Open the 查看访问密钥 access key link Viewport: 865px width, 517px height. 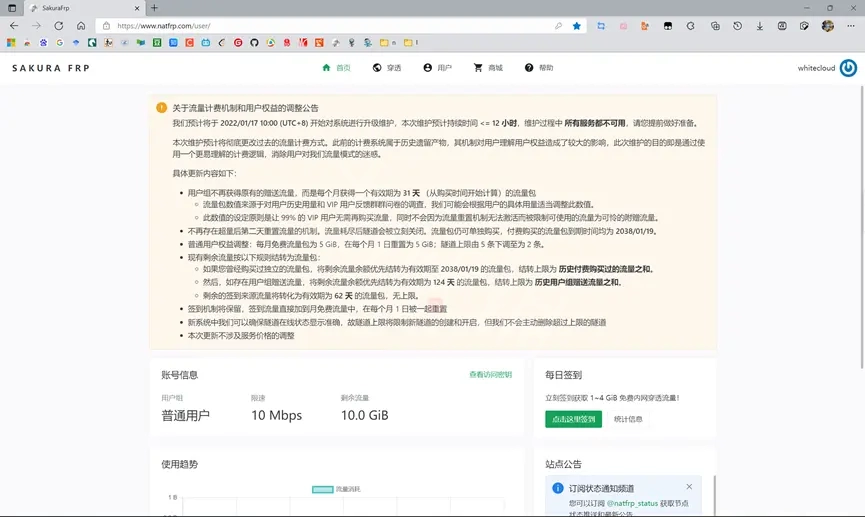[490, 375]
